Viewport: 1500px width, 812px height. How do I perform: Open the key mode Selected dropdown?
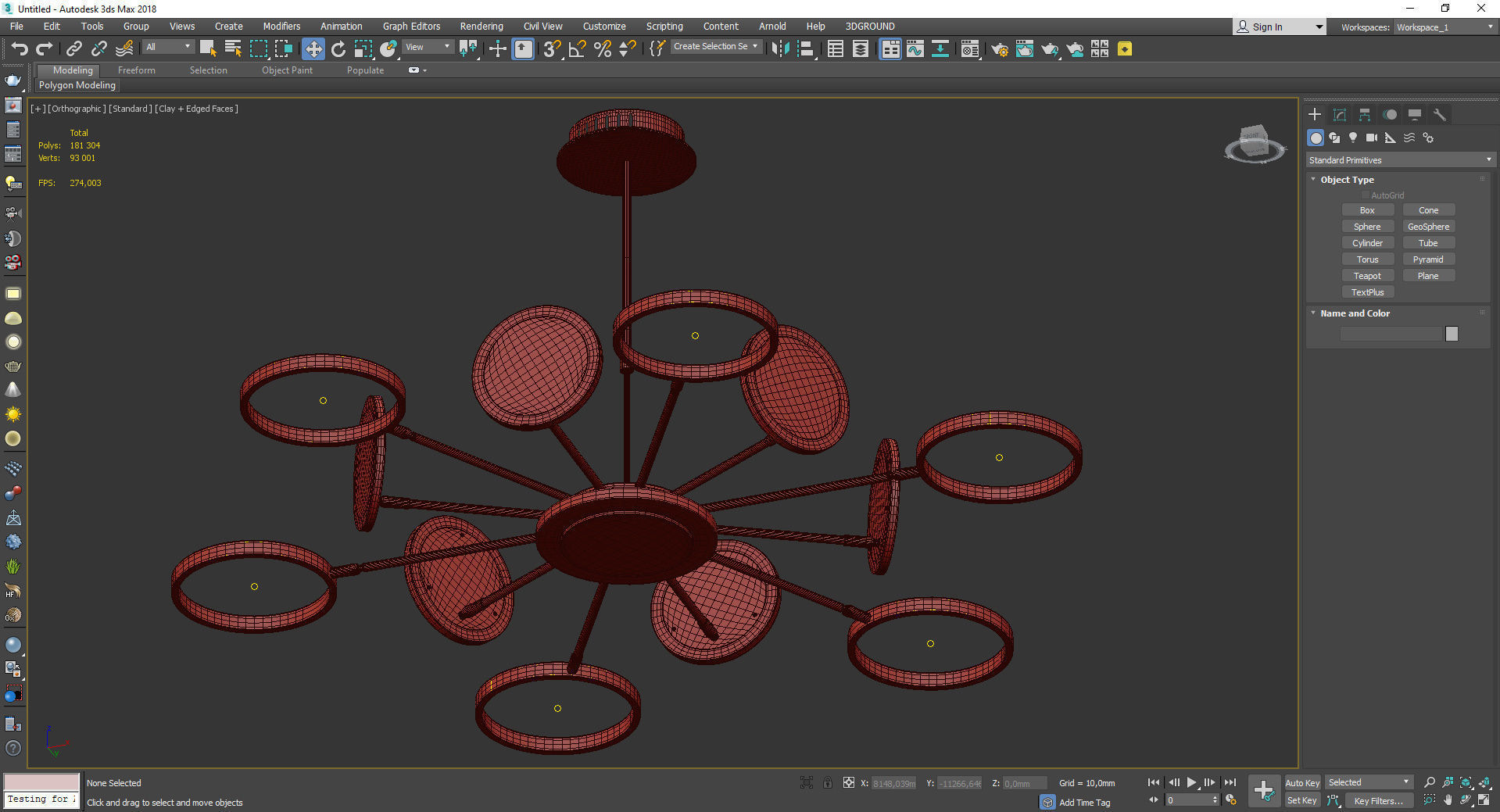(x=1369, y=782)
